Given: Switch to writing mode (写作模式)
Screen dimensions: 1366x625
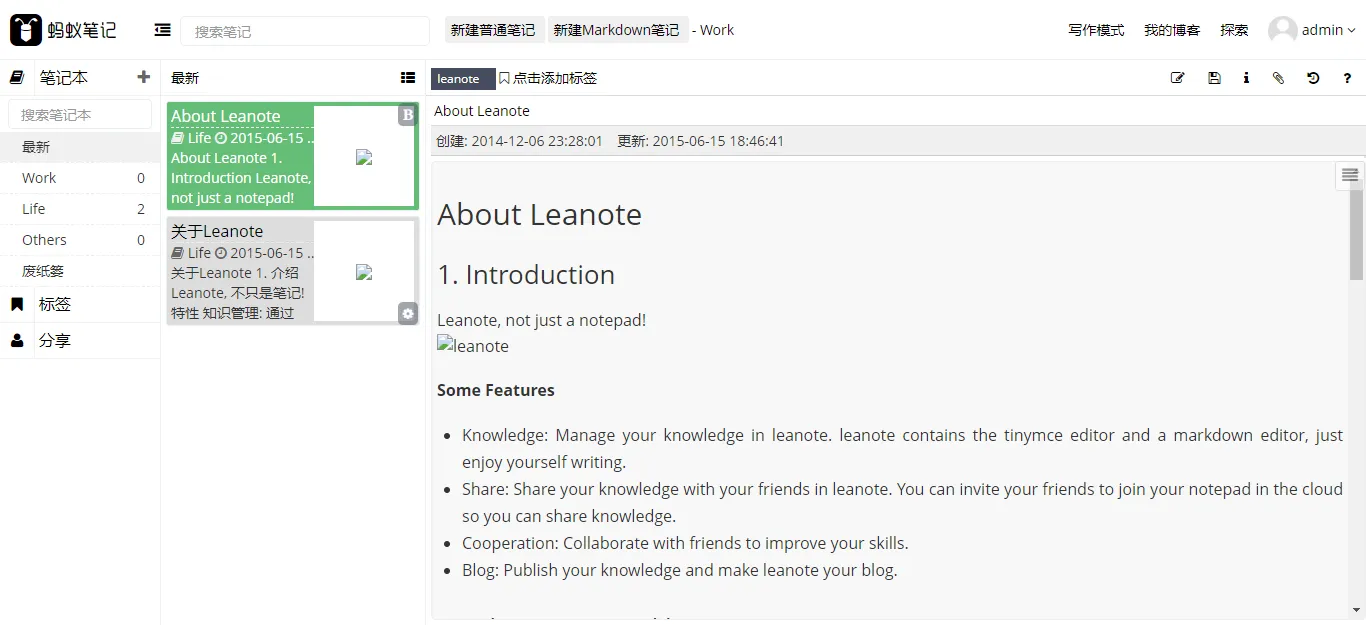Looking at the screenshot, I should tap(1096, 30).
